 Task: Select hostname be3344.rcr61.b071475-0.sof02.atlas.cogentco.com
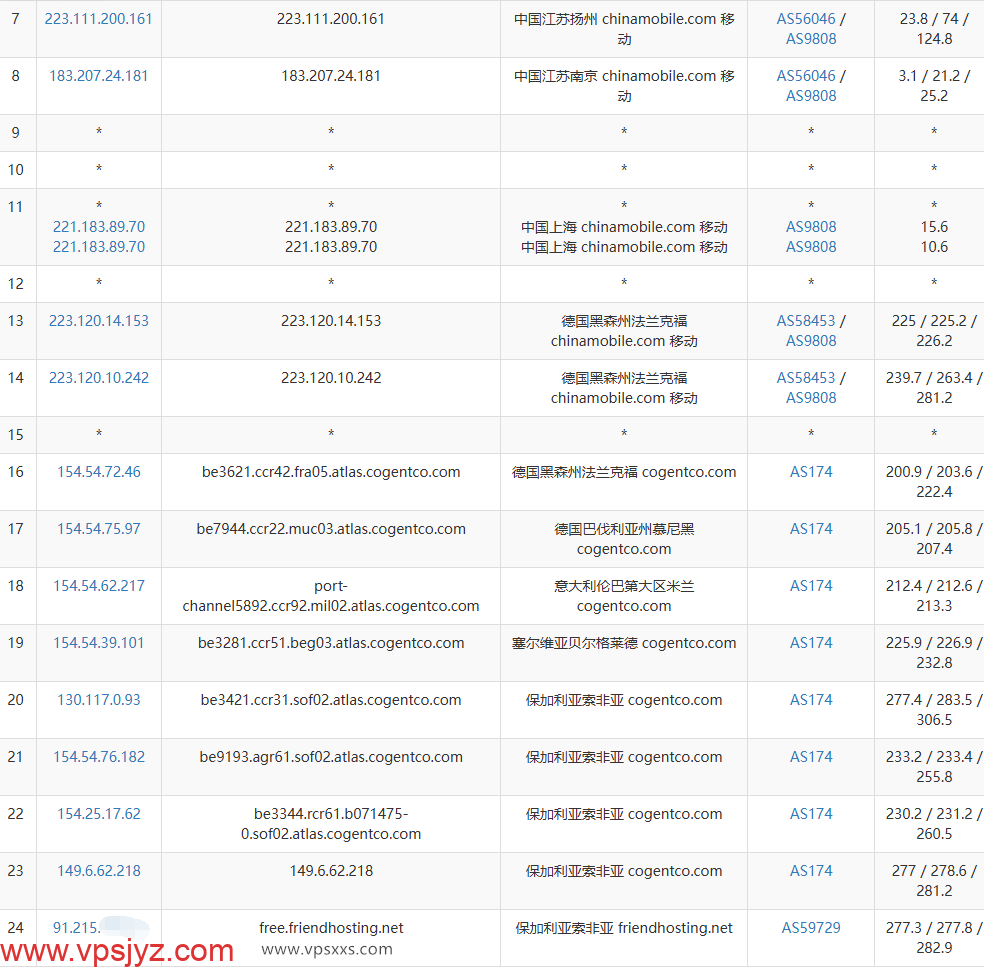point(331,824)
